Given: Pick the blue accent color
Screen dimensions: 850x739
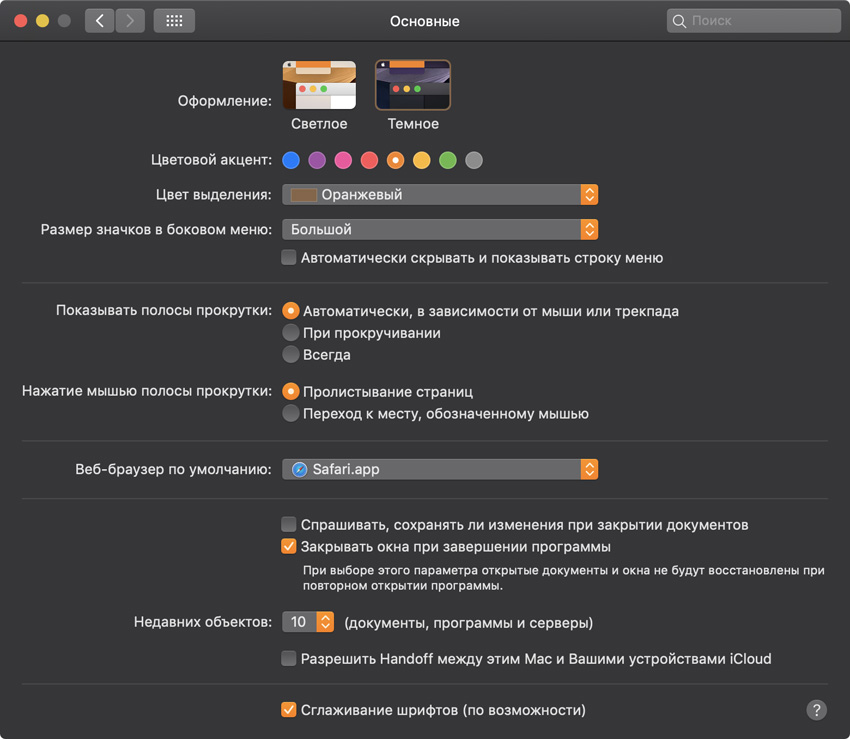Looking at the screenshot, I should (291, 160).
